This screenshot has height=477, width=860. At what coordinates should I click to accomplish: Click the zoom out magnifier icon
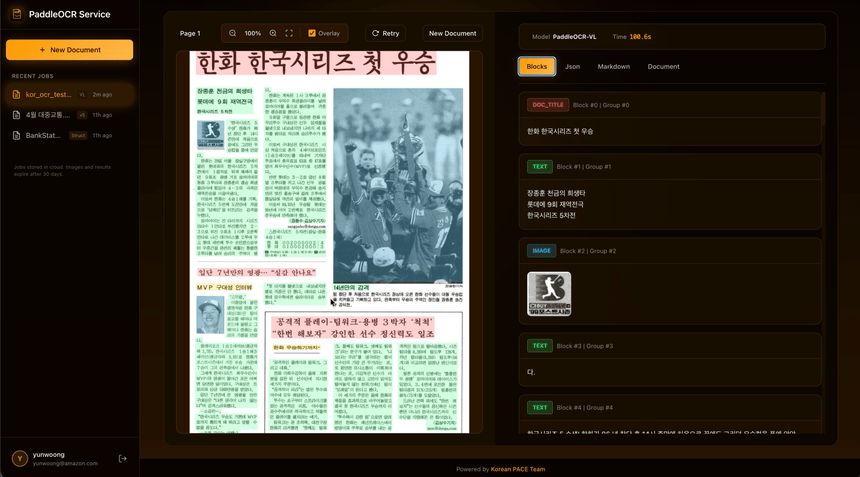coord(233,33)
